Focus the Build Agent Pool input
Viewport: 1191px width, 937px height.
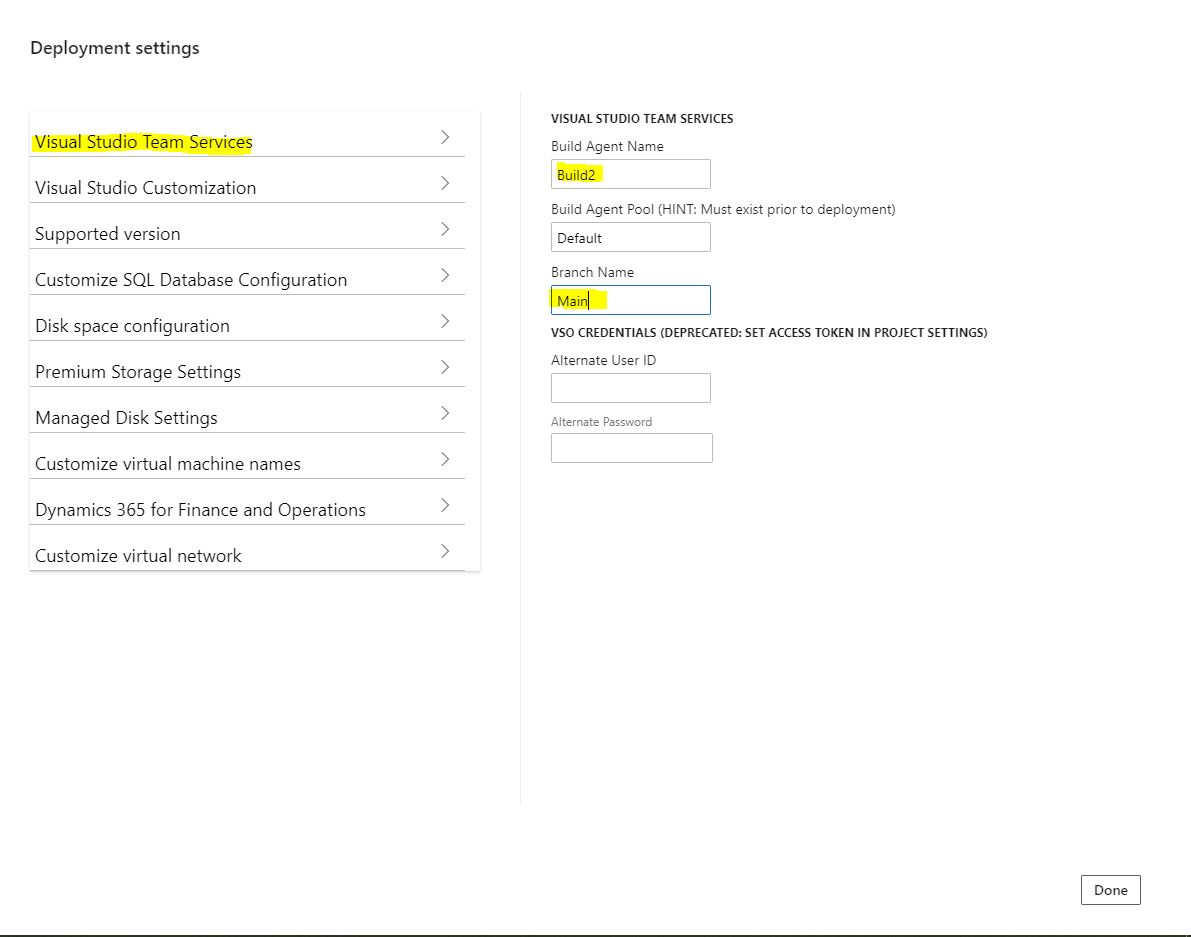pyautogui.click(x=630, y=238)
